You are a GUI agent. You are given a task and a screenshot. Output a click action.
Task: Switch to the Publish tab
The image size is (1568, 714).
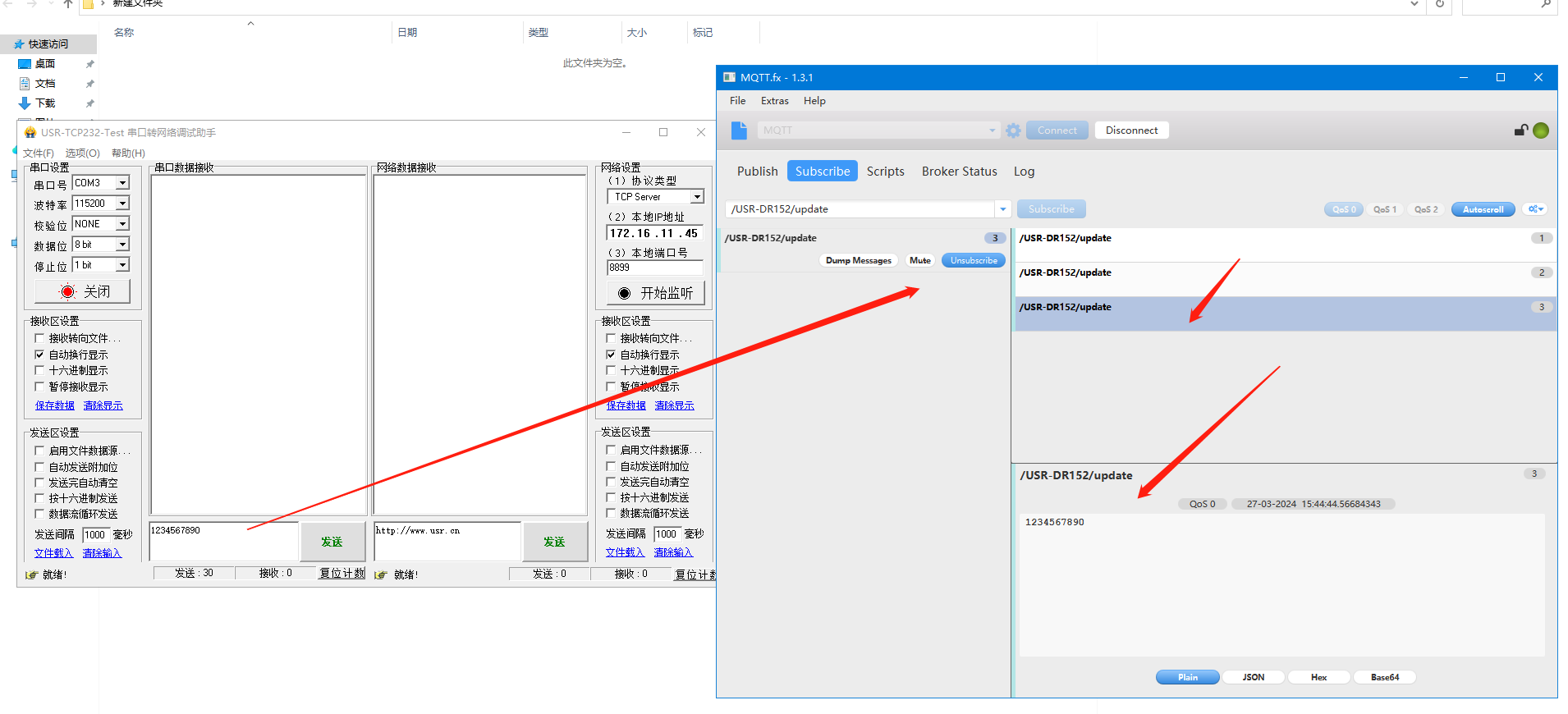757,172
